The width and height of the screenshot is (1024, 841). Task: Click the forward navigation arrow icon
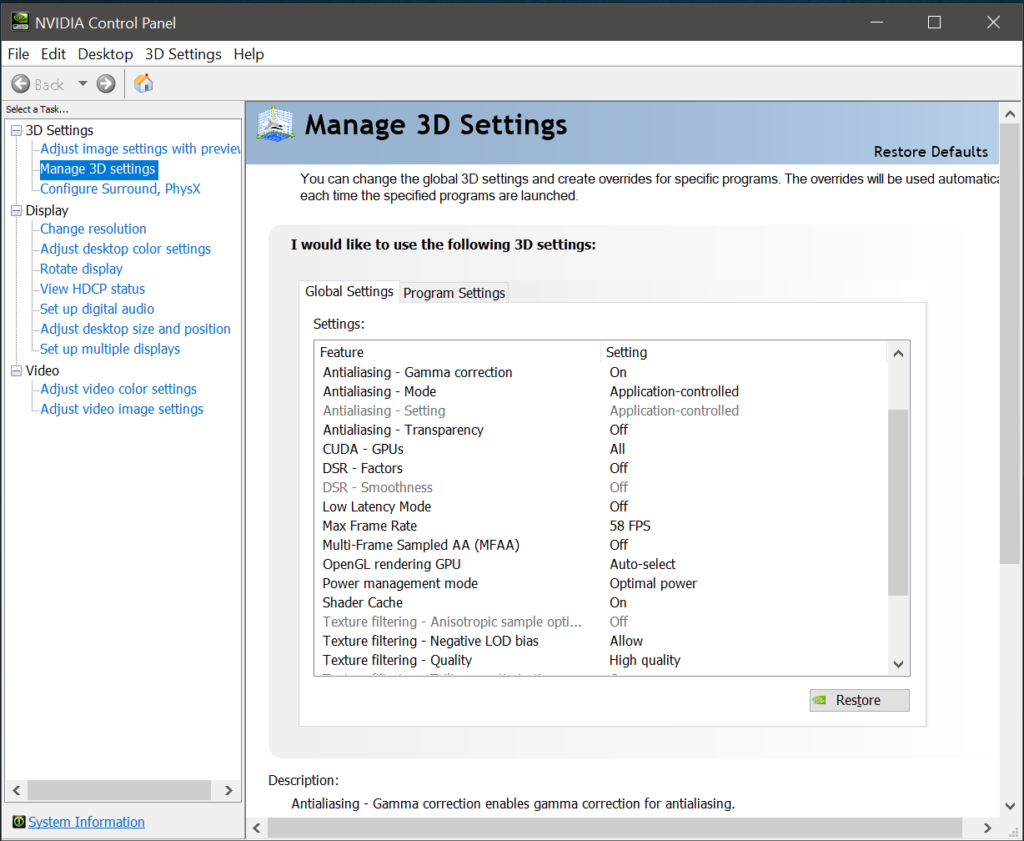tap(105, 84)
